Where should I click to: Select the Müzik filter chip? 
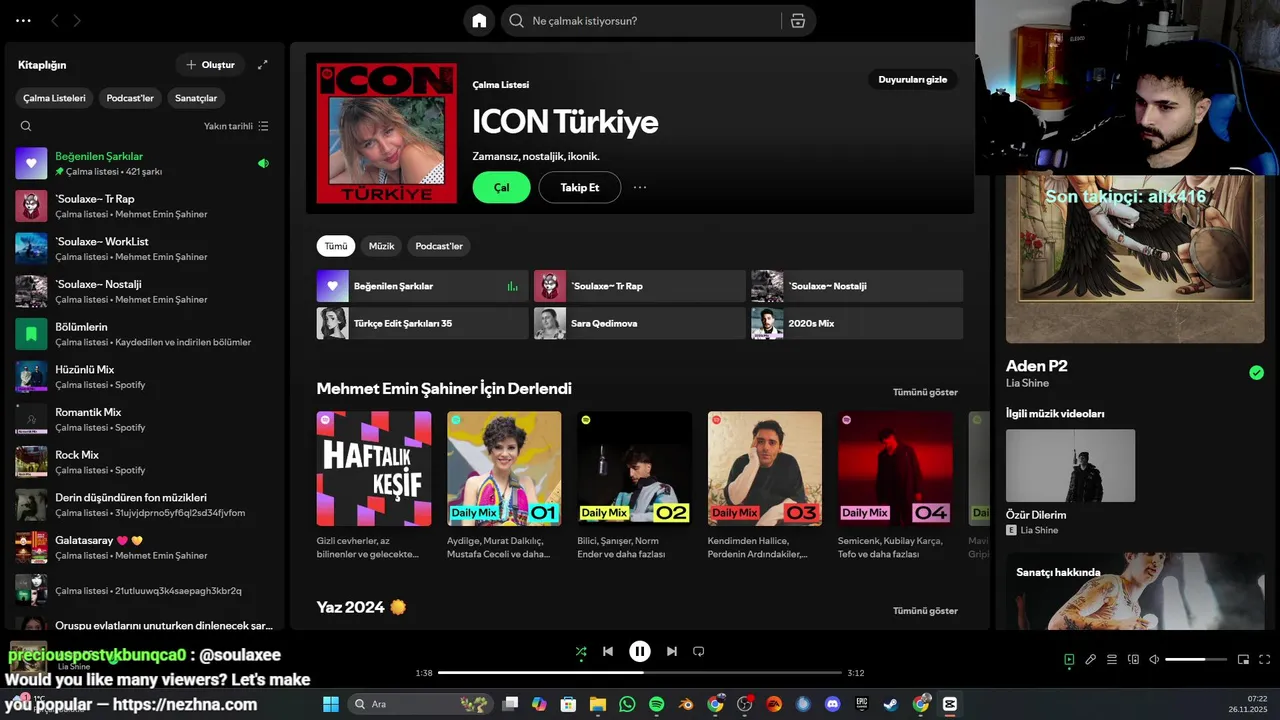(382, 246)
